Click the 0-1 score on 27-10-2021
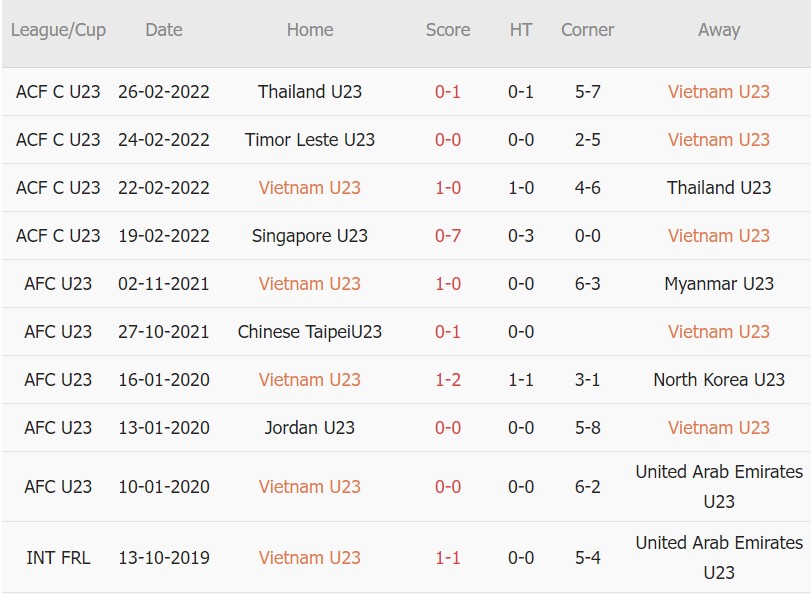 click(448, 332)
